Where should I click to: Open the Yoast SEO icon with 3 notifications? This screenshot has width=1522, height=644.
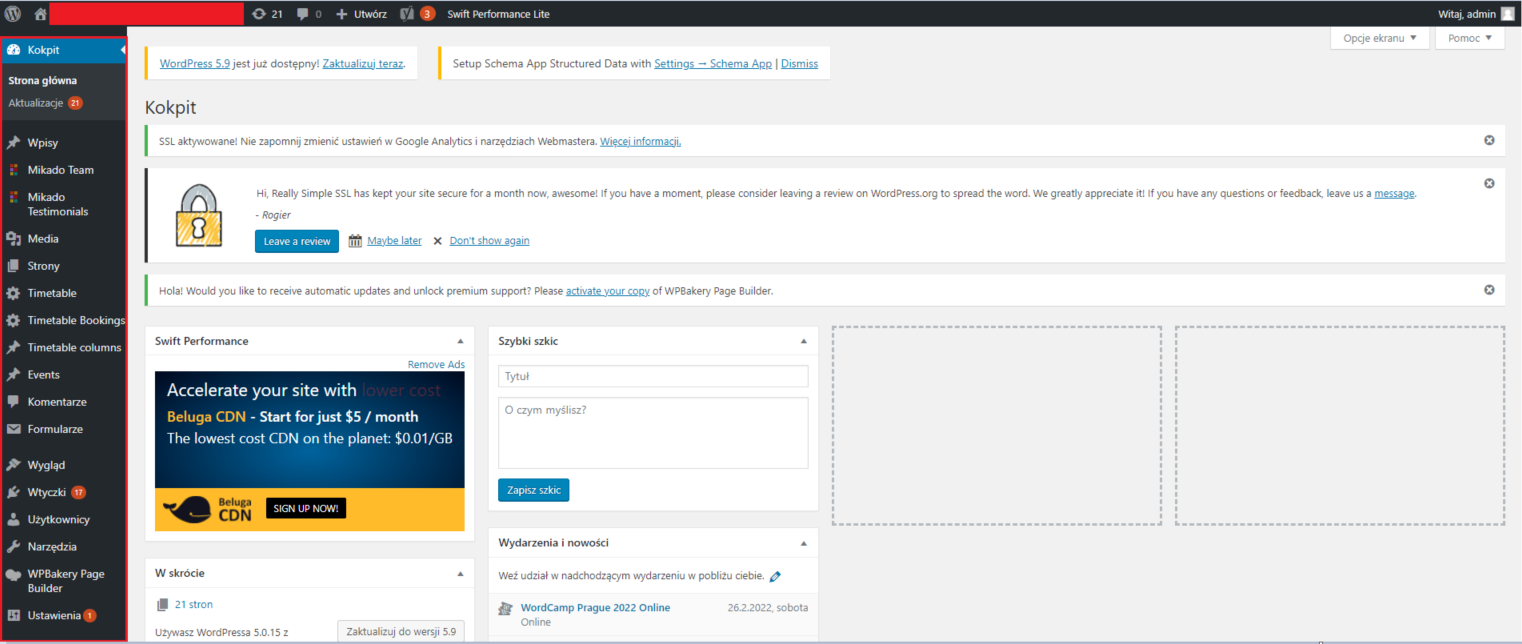point(417,14)
